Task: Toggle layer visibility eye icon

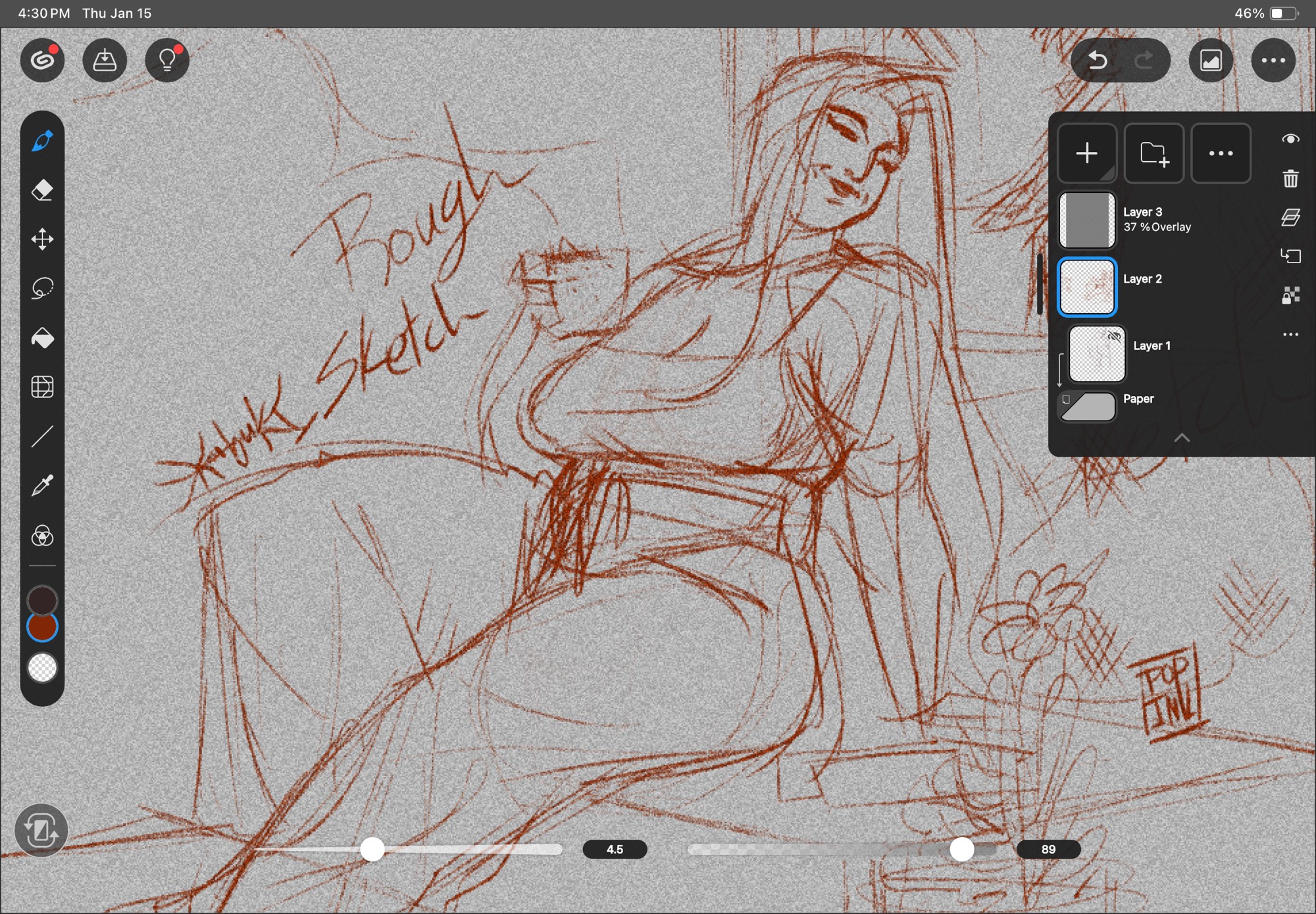Action: pyautogui.click(x=1290, y=139)
